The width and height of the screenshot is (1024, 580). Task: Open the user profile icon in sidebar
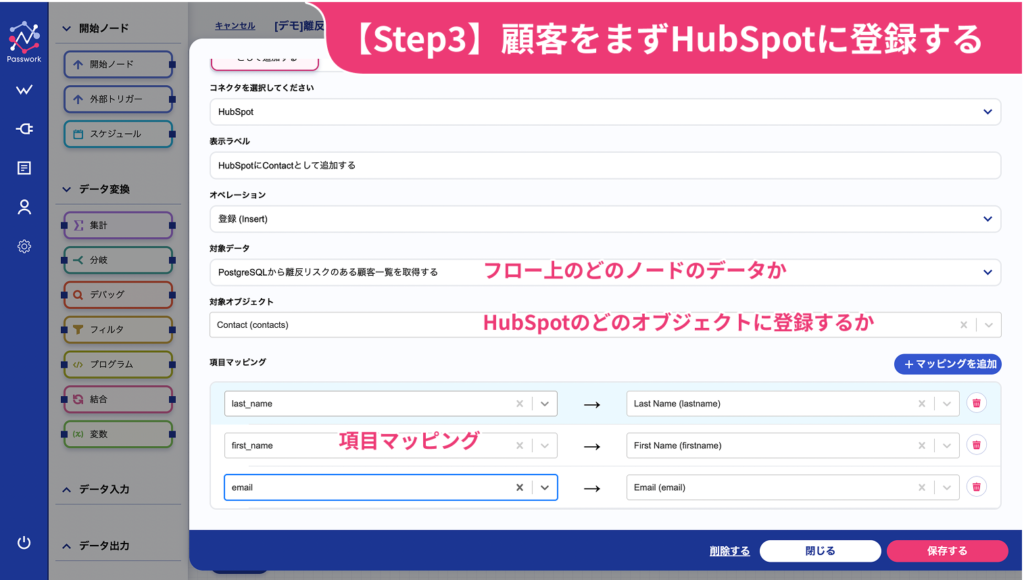(24, 207)
